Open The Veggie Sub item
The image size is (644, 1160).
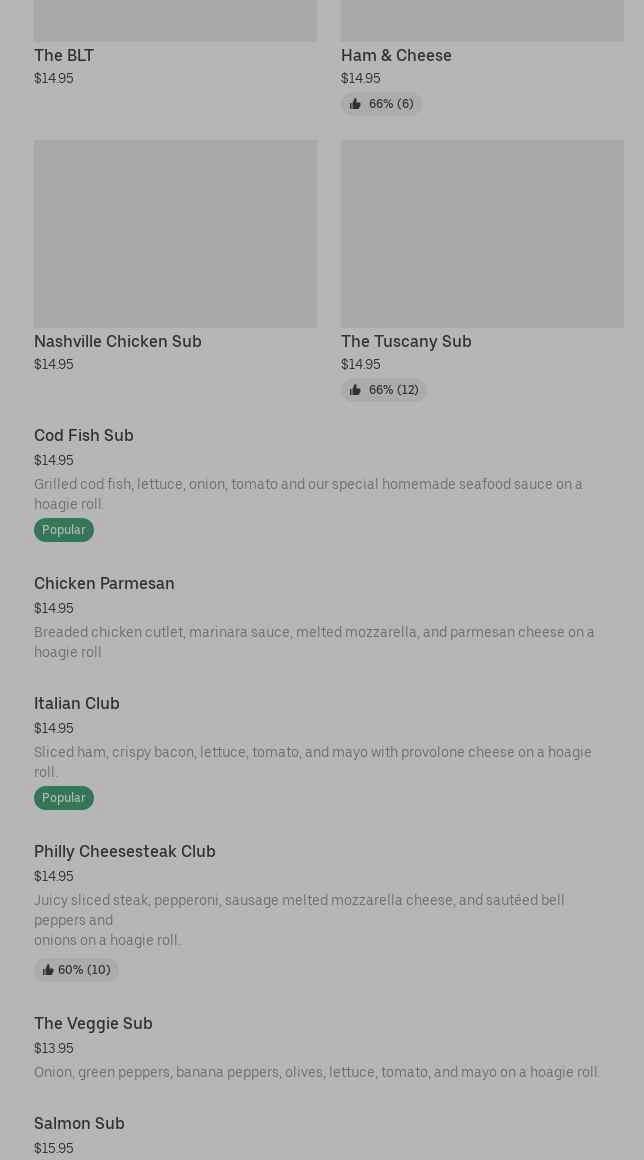(93, 1023)
